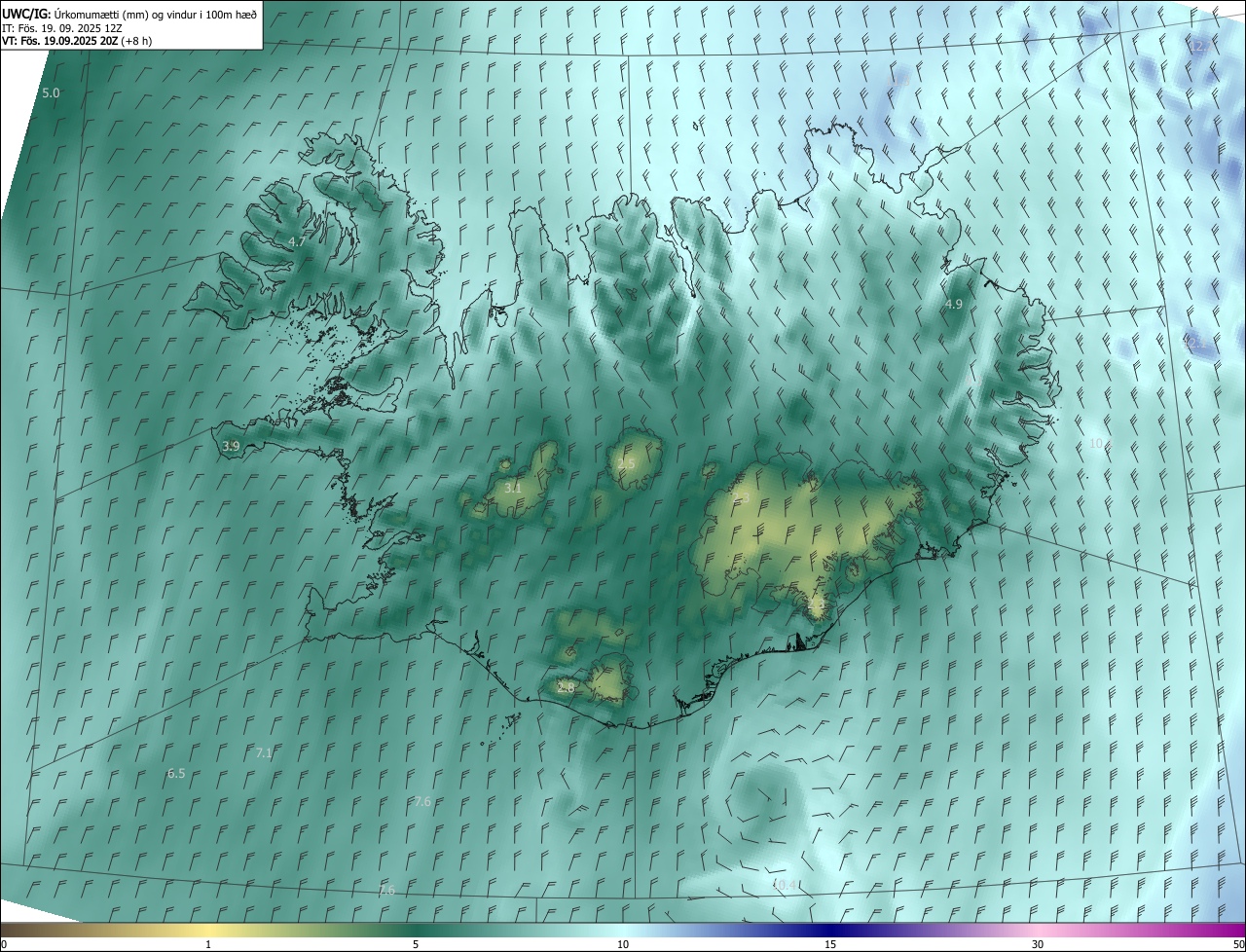Click the 5 tick on the color scale
1246x952 pixels.
tap(416, 944)
